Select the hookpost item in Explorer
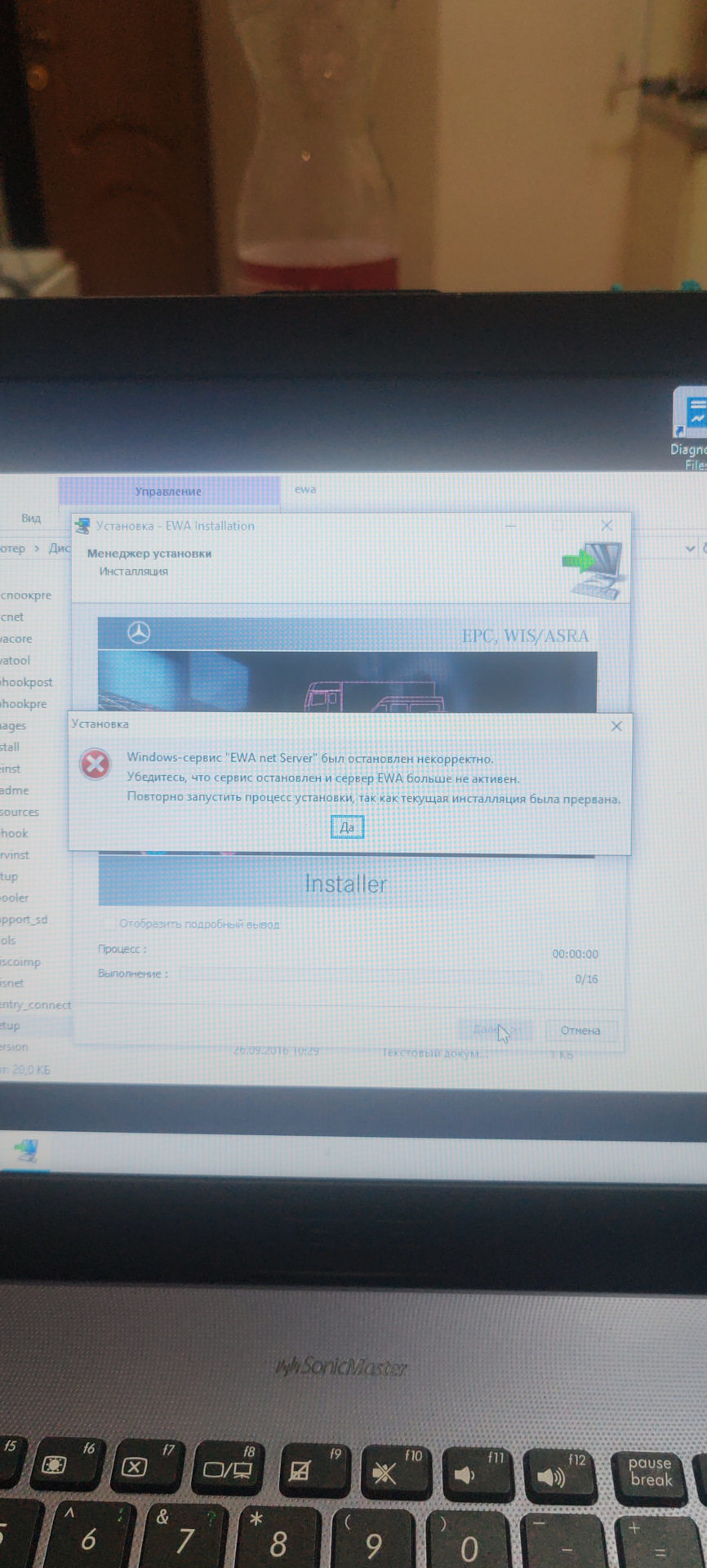The width and height of the screenshot is (707, 1568). pos(26,682)
